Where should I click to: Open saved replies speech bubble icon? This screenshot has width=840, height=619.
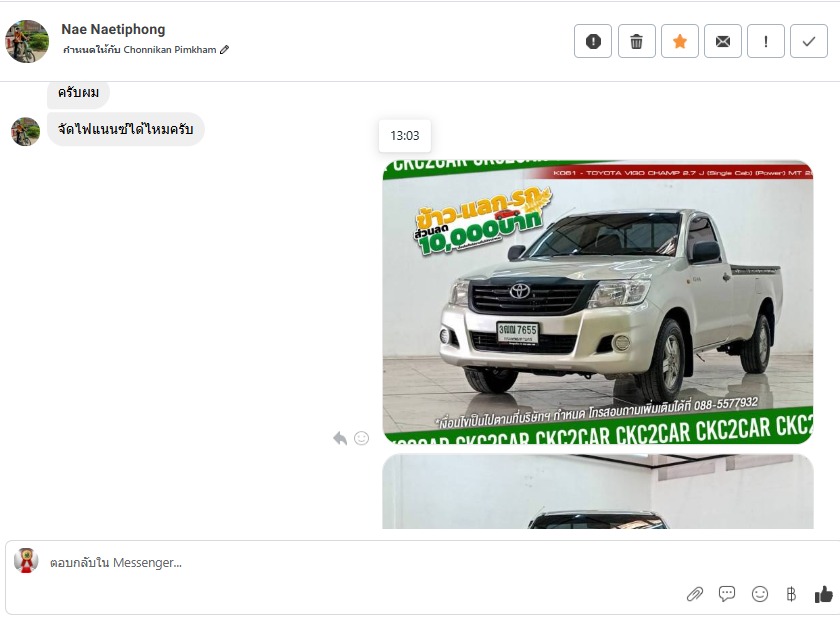point(727,594)
